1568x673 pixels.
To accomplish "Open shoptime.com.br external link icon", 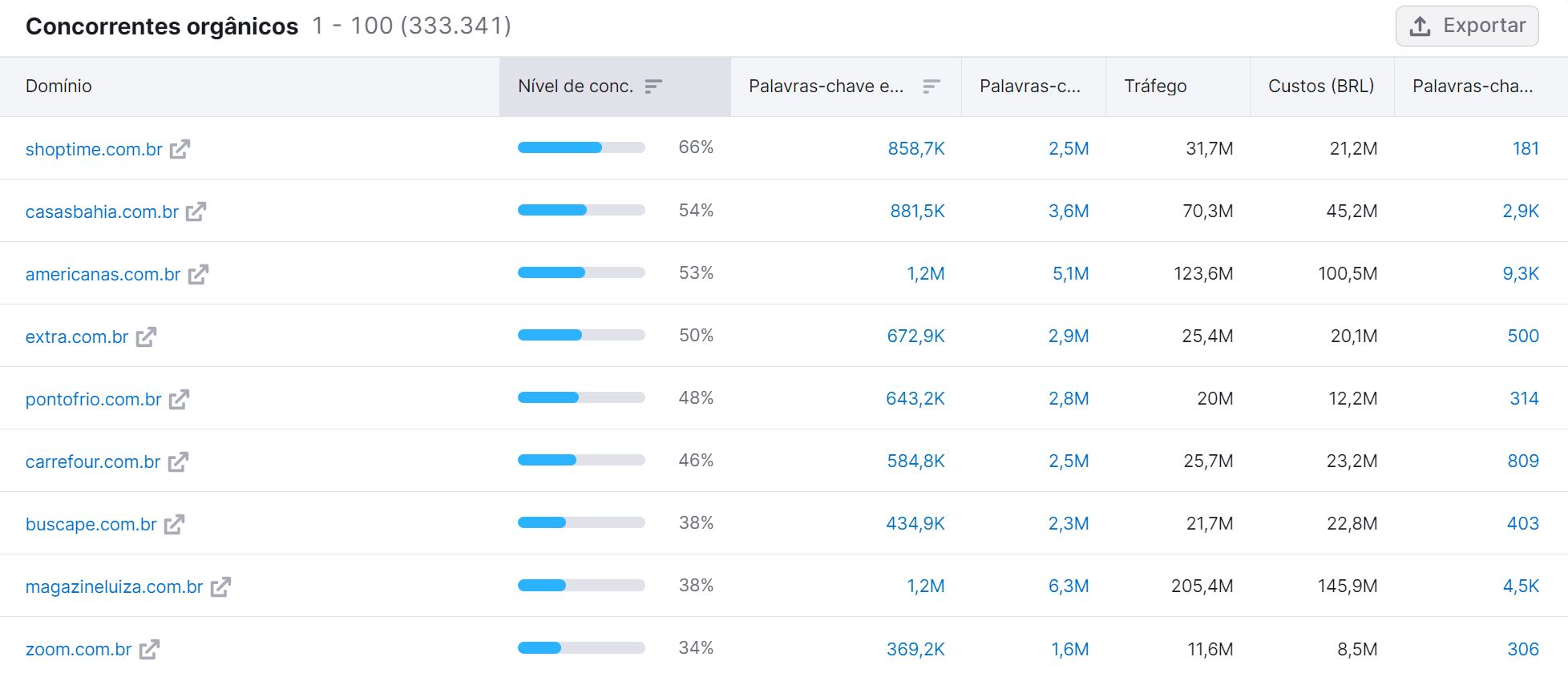I will pyautogui.click(x=180, y=149).
